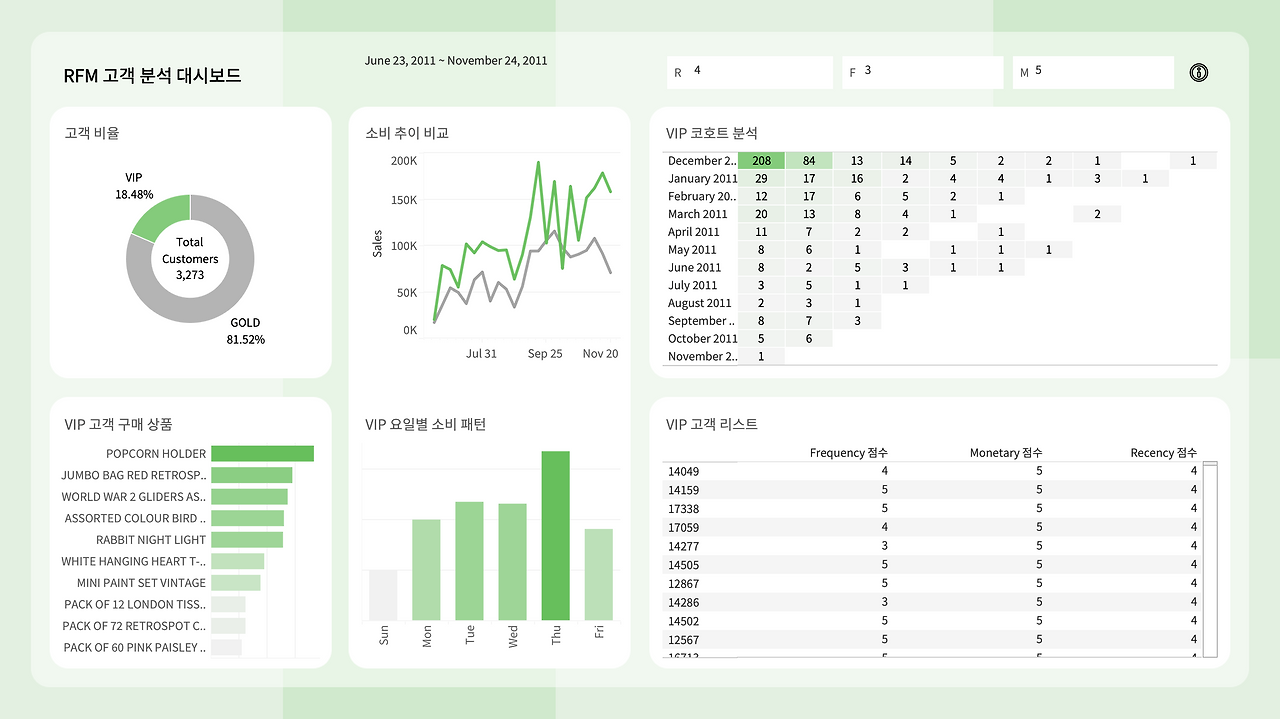Image resolution: width=1280 pixels, height=719 pixels.
Task: Click the Recency 점수 column header
Action: (x=1162, y=452)
